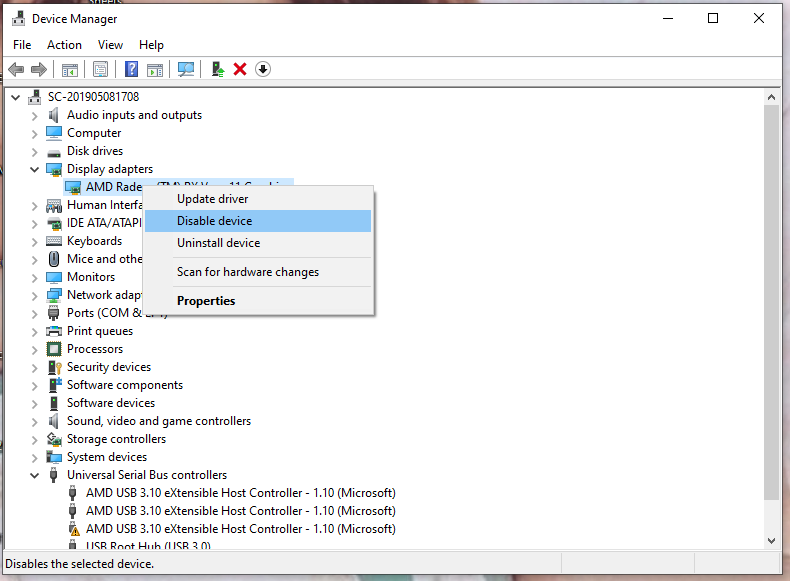The height and width of the screenshot is (581, 790).
Task: Open Properties from the context menu
Action: click(258, 301)
